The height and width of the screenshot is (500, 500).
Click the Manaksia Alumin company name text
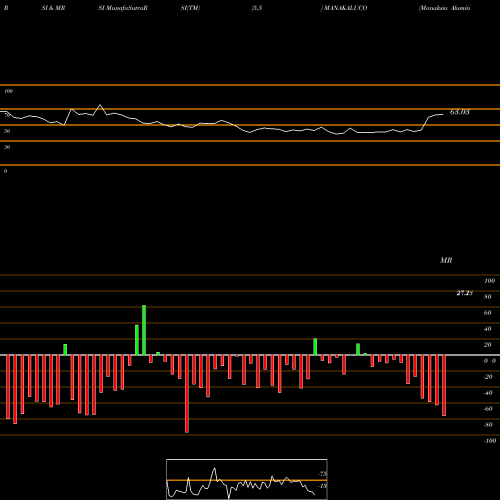(x=445, y=8)
